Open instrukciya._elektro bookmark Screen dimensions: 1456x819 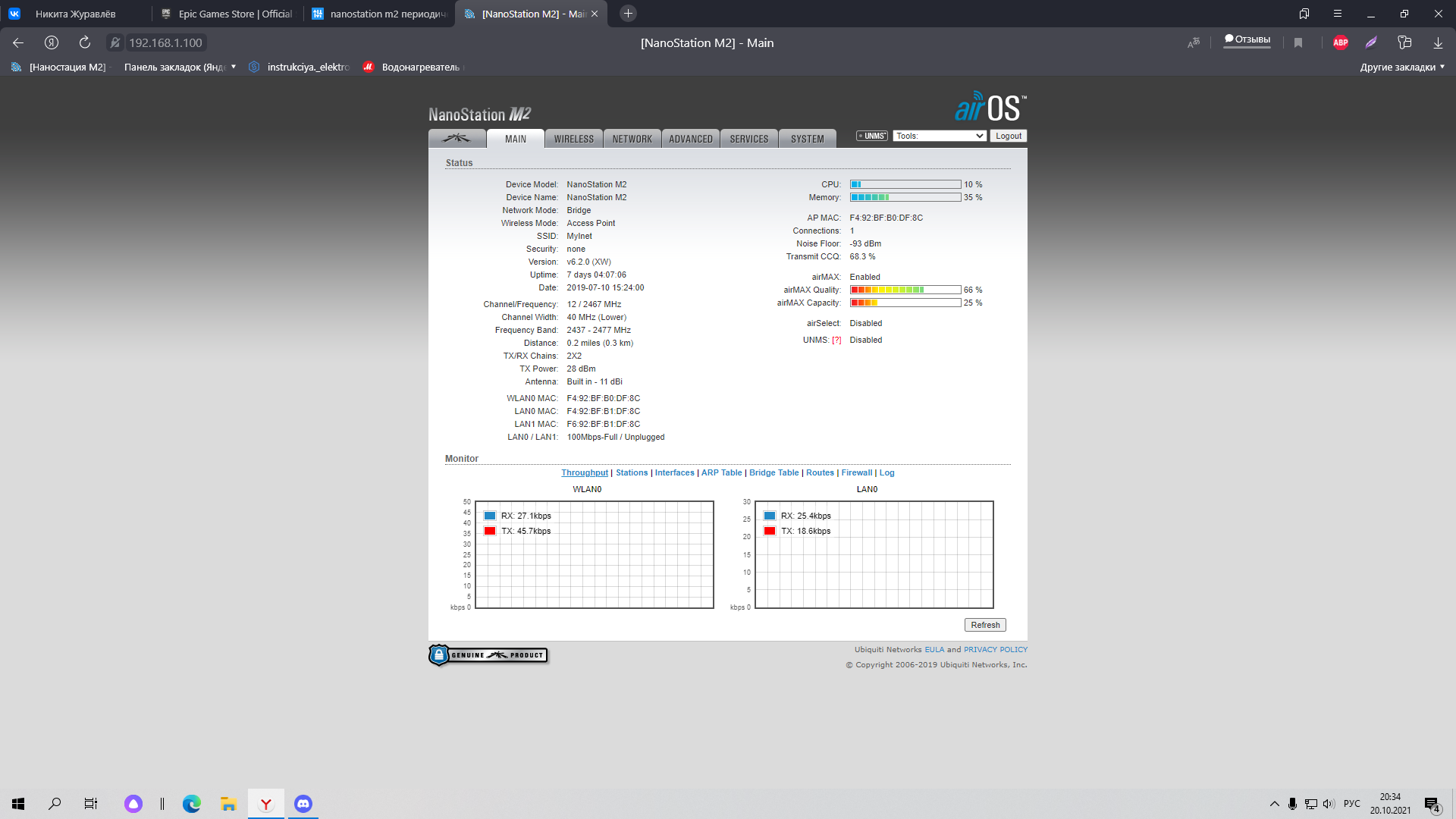click(x=300, y=67)
